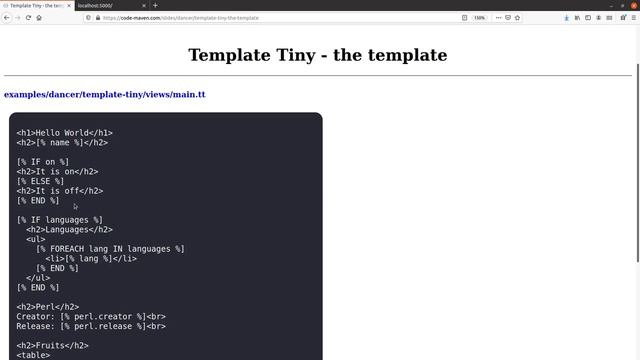This screenshot has width=640, height=360.
Task: Click the 'Release: [% perl.release %]' line
Action: pyautogui.click(x=91, y=326)
